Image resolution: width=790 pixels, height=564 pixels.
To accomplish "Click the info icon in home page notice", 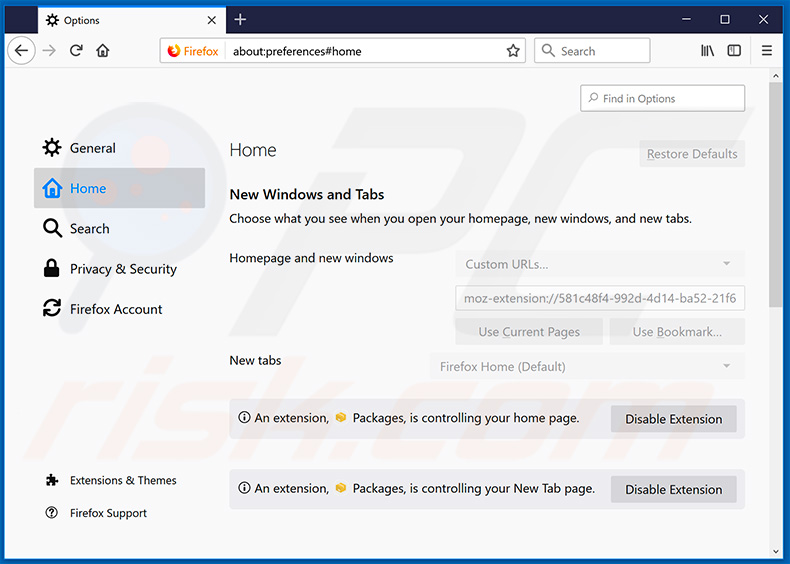I will 244,417.
